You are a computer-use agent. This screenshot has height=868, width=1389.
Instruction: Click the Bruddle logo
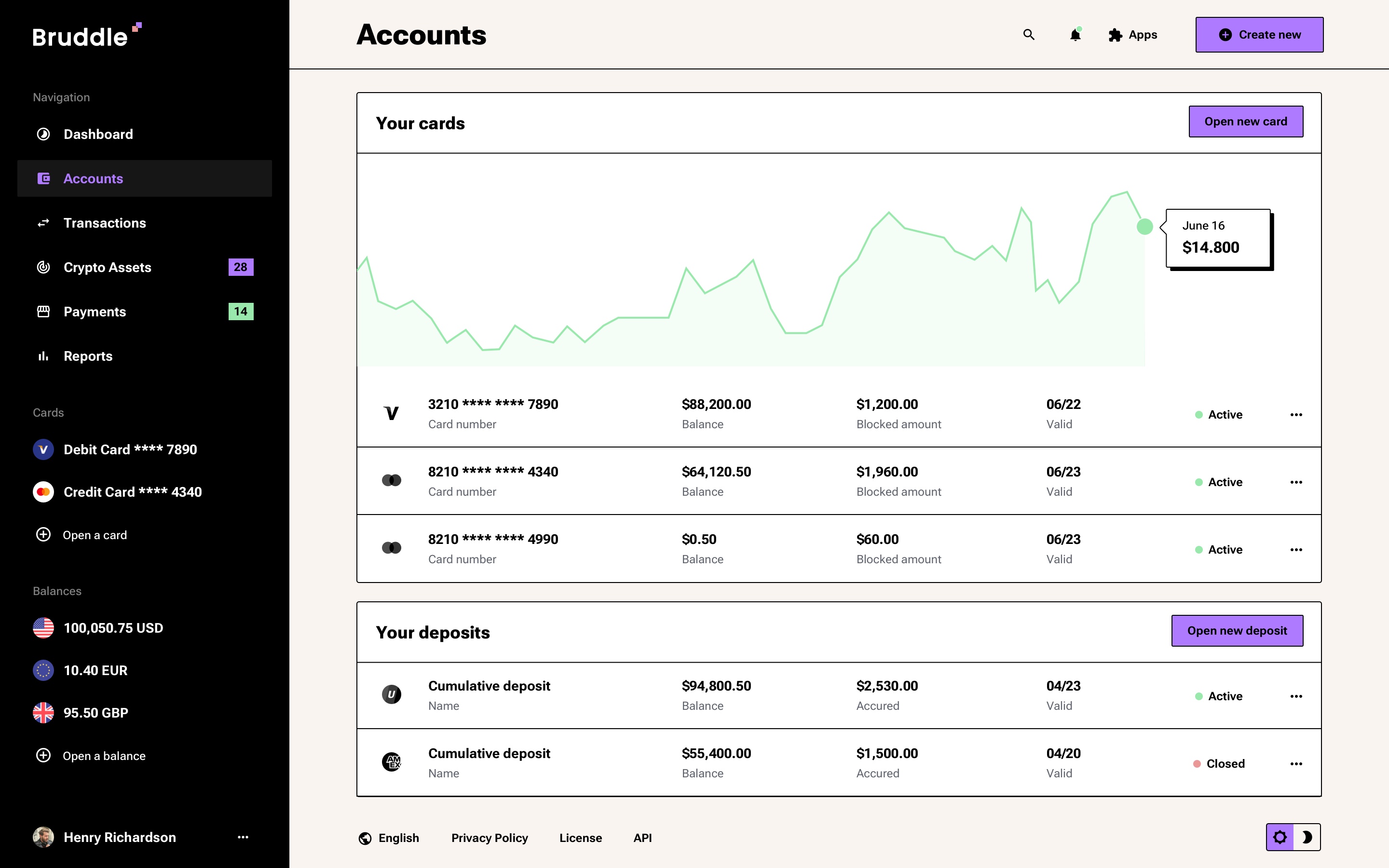pos(86,36)
